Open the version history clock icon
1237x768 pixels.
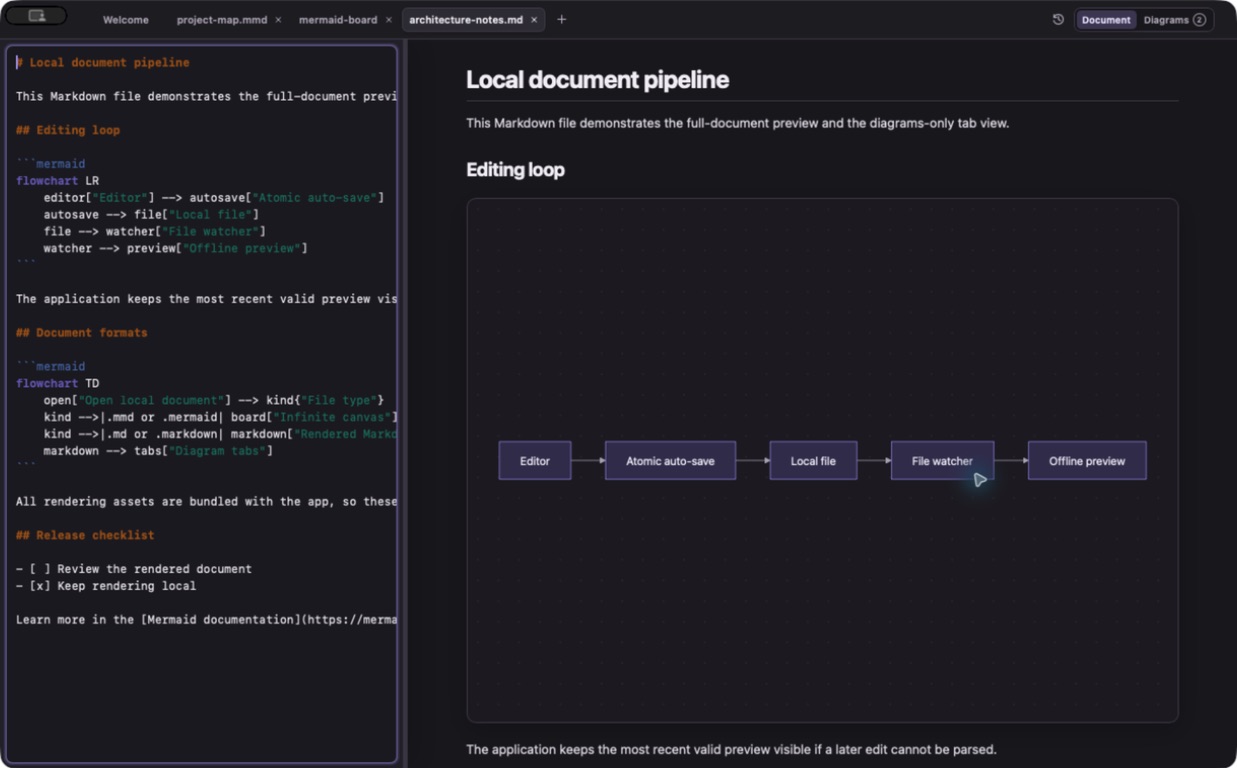pos(1058,19)
